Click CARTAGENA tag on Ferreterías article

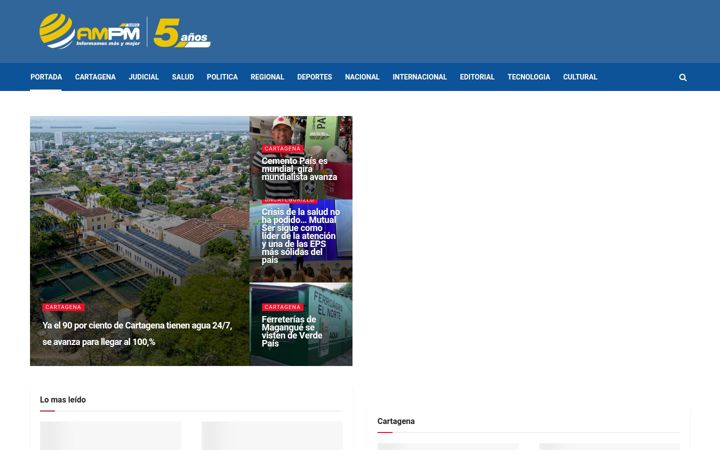tap(282, 307)
